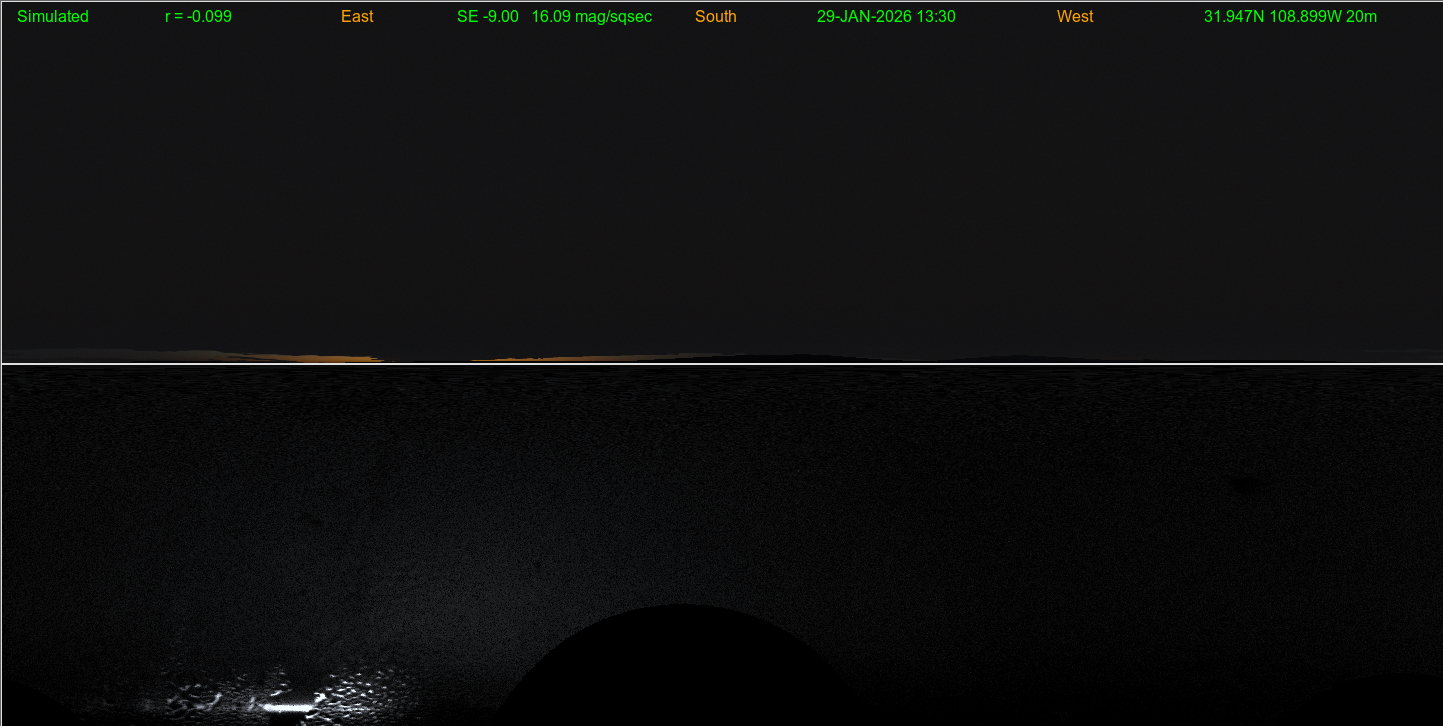Click the small dark spot in lower-right sky
This screenshot has height=726, width=1443.
[1245, 485]
